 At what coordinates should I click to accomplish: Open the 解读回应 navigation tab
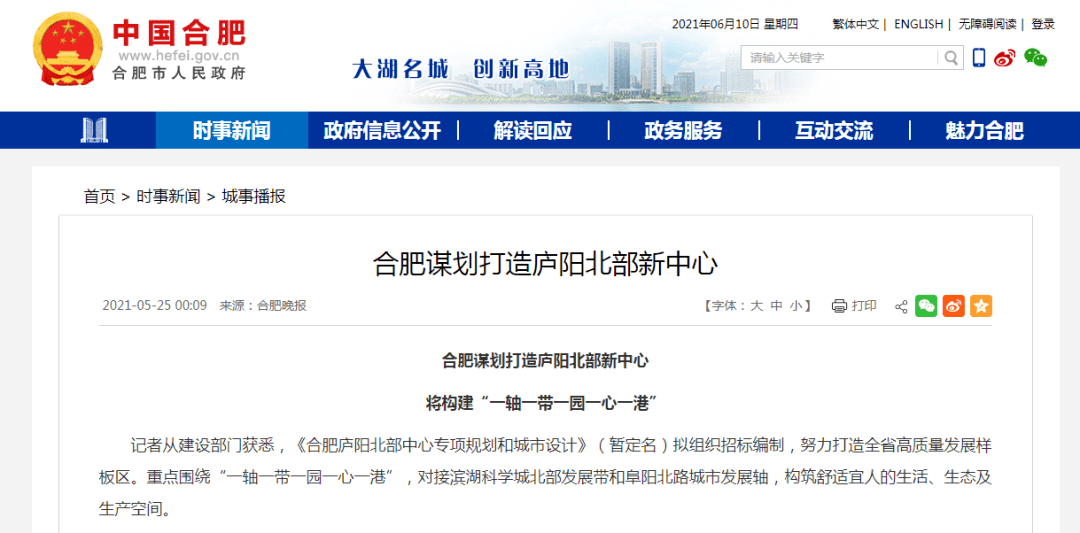click(x=533, y=130)
